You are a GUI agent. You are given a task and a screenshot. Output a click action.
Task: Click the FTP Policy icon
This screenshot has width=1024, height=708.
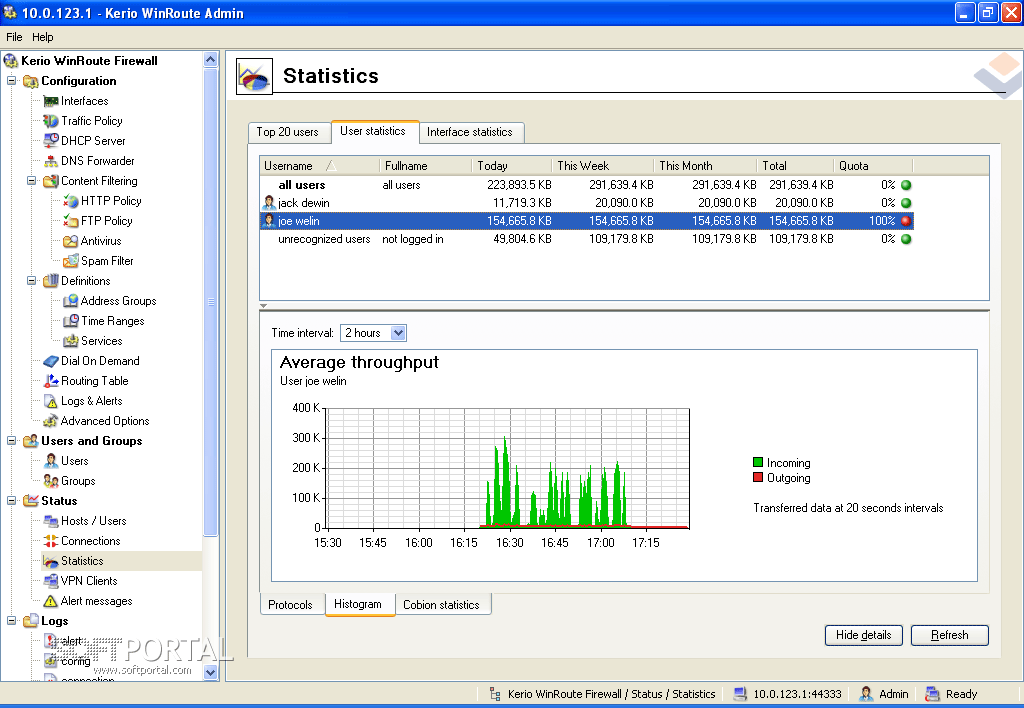pyautogui.click(x=71, y=221)
